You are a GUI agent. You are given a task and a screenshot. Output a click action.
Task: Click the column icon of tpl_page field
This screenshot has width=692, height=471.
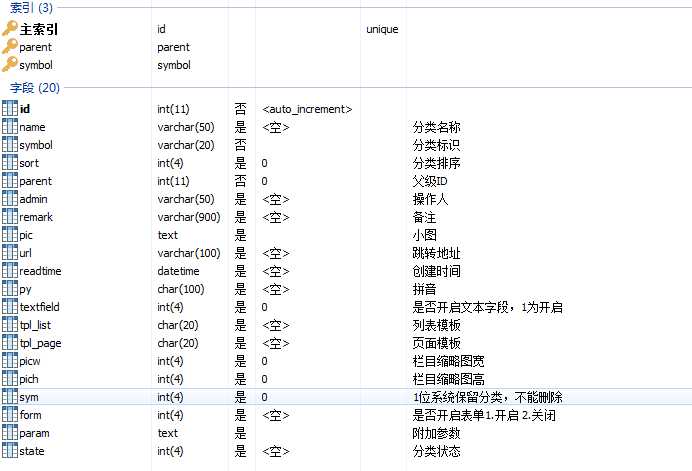click(x=10, y=343)
